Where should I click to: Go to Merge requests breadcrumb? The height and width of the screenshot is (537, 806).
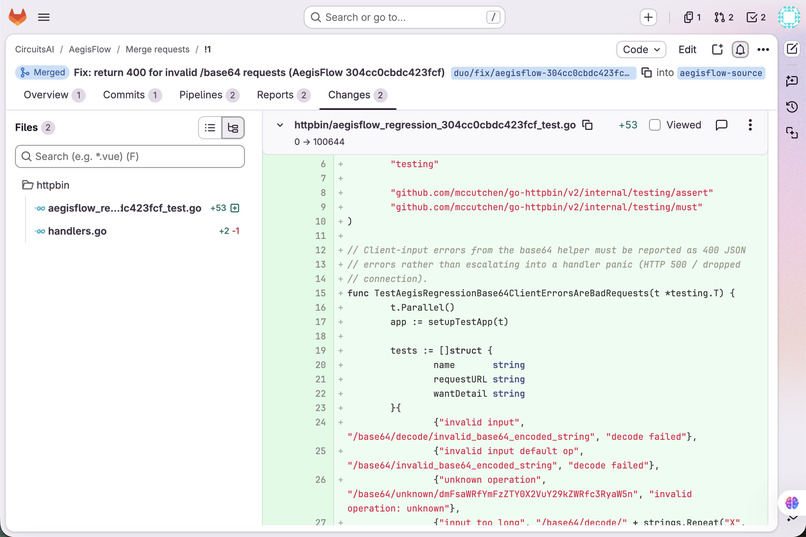(157, 49)
